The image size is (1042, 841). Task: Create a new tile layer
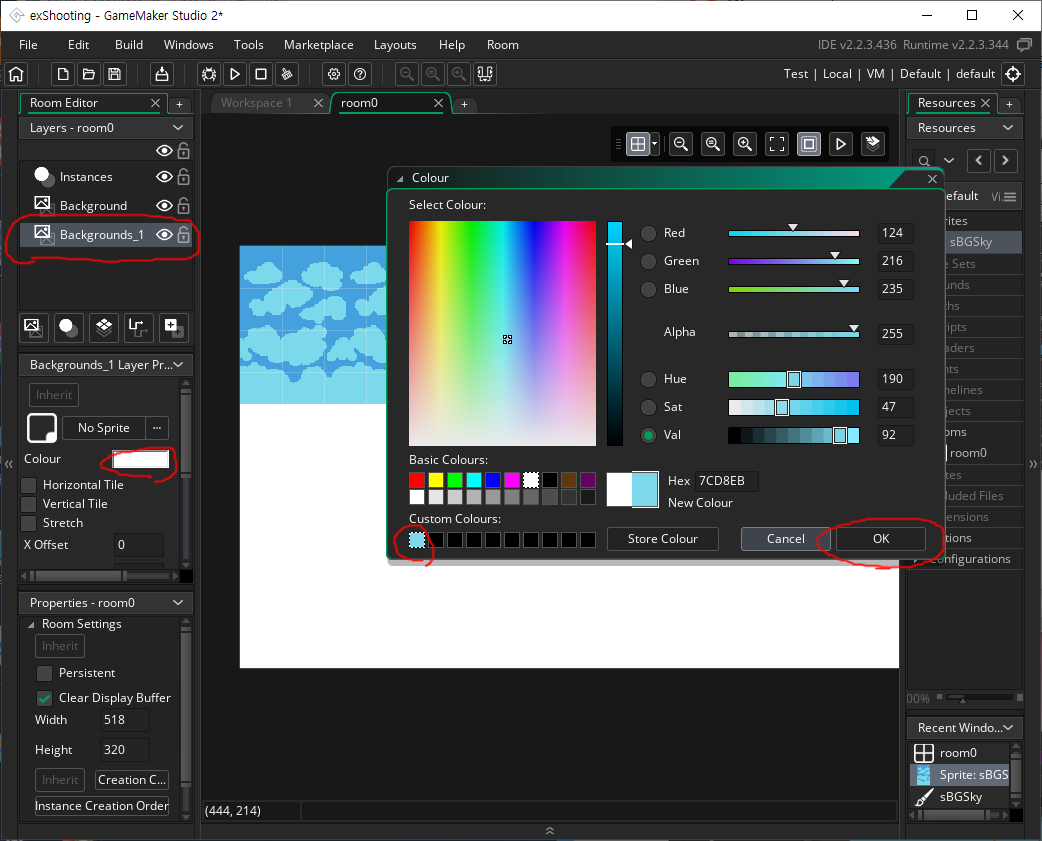(x=103, y=327)
